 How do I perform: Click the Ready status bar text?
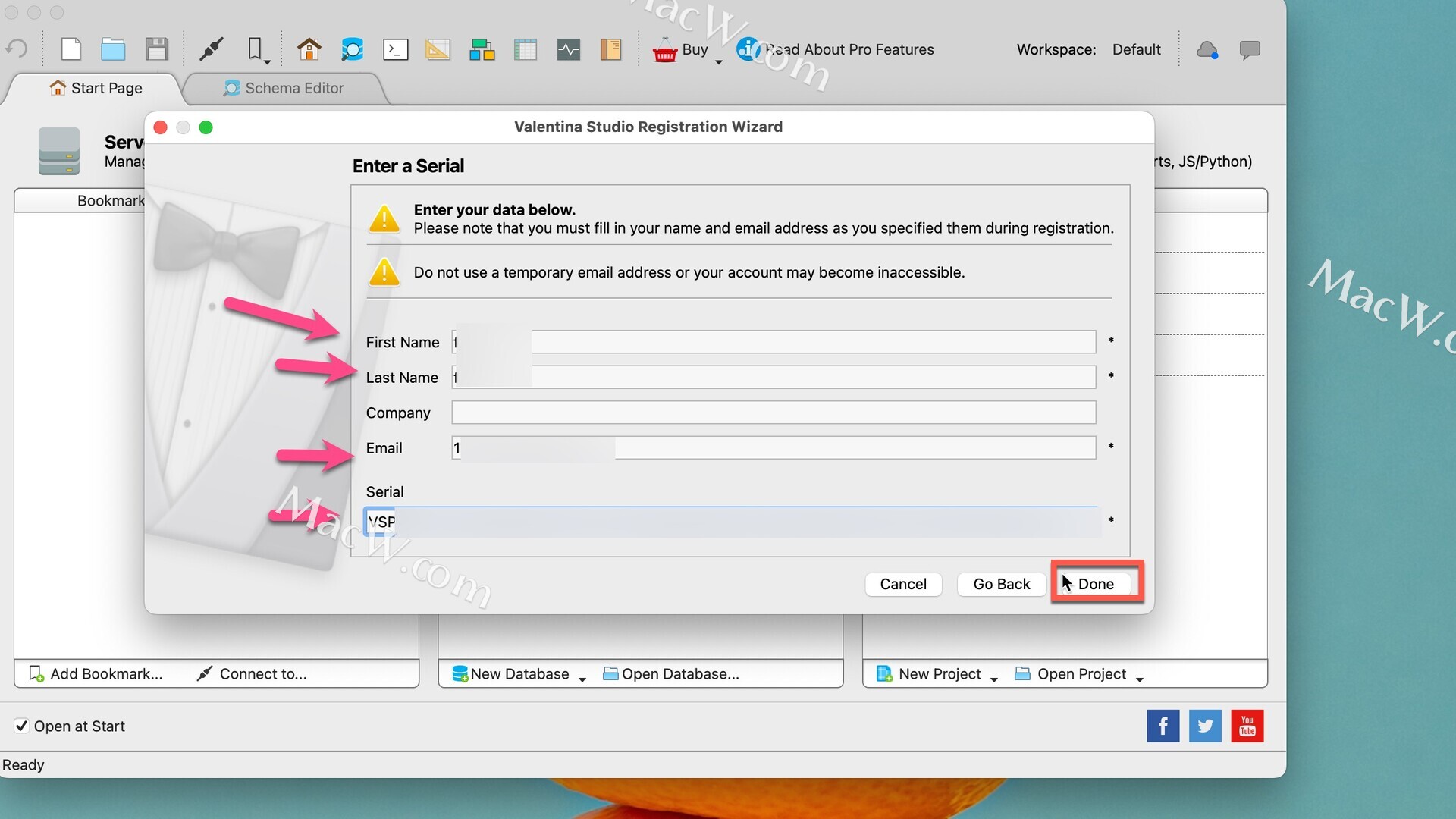pos(24,764)
